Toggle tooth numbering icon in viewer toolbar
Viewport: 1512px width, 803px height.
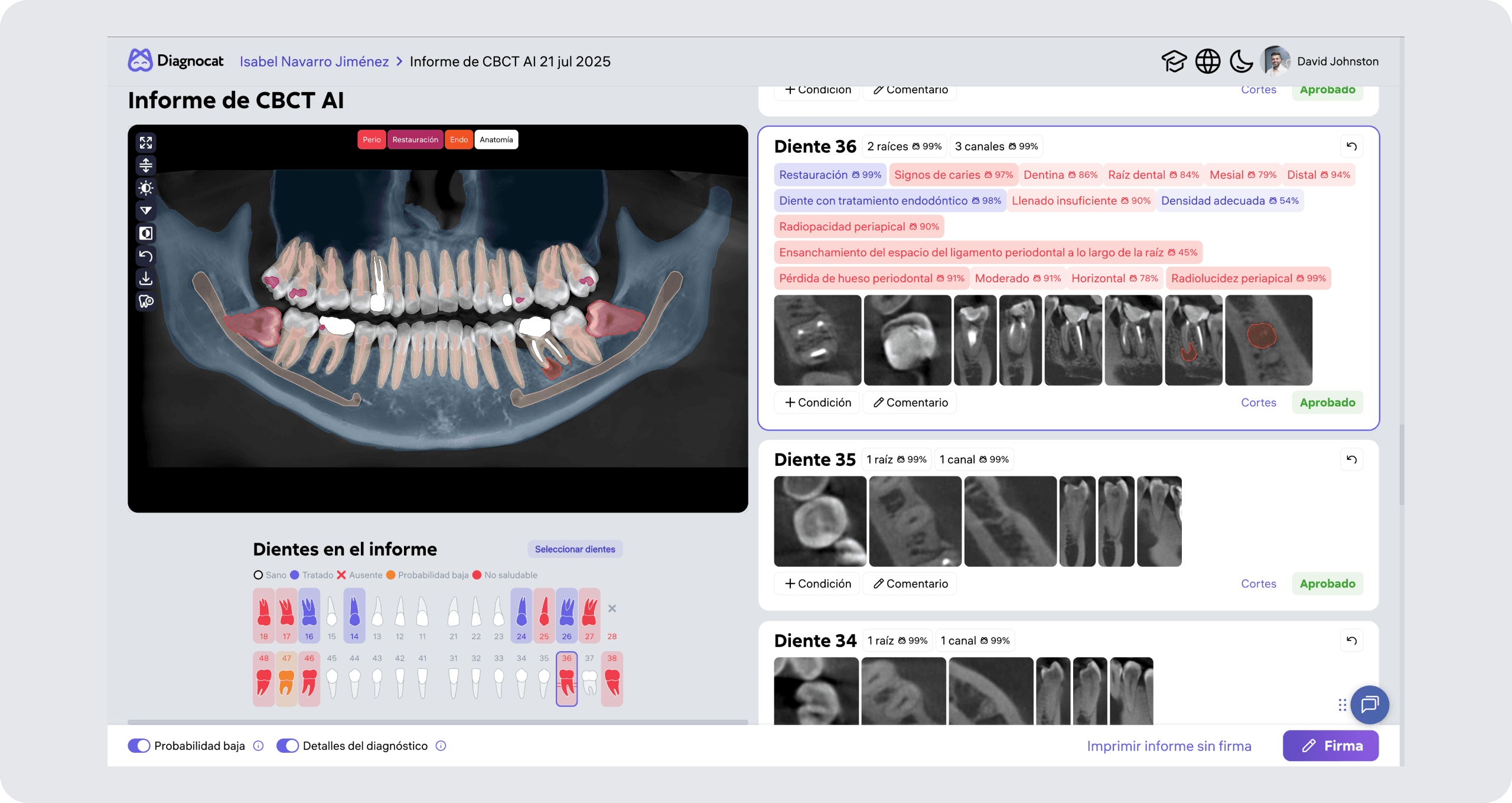coord(146,301)
